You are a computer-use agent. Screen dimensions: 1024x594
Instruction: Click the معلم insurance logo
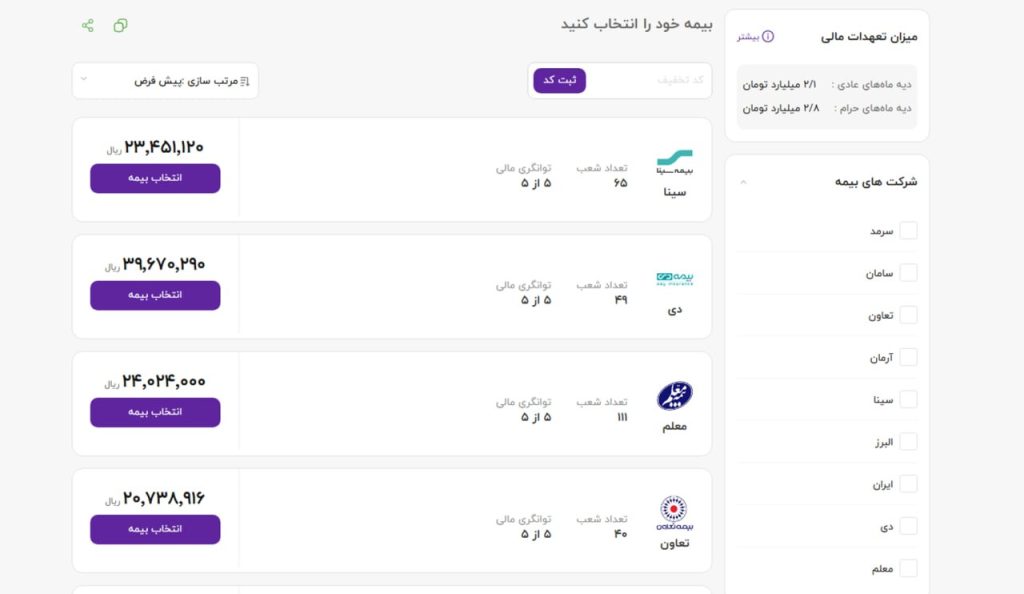click(675, 396)
